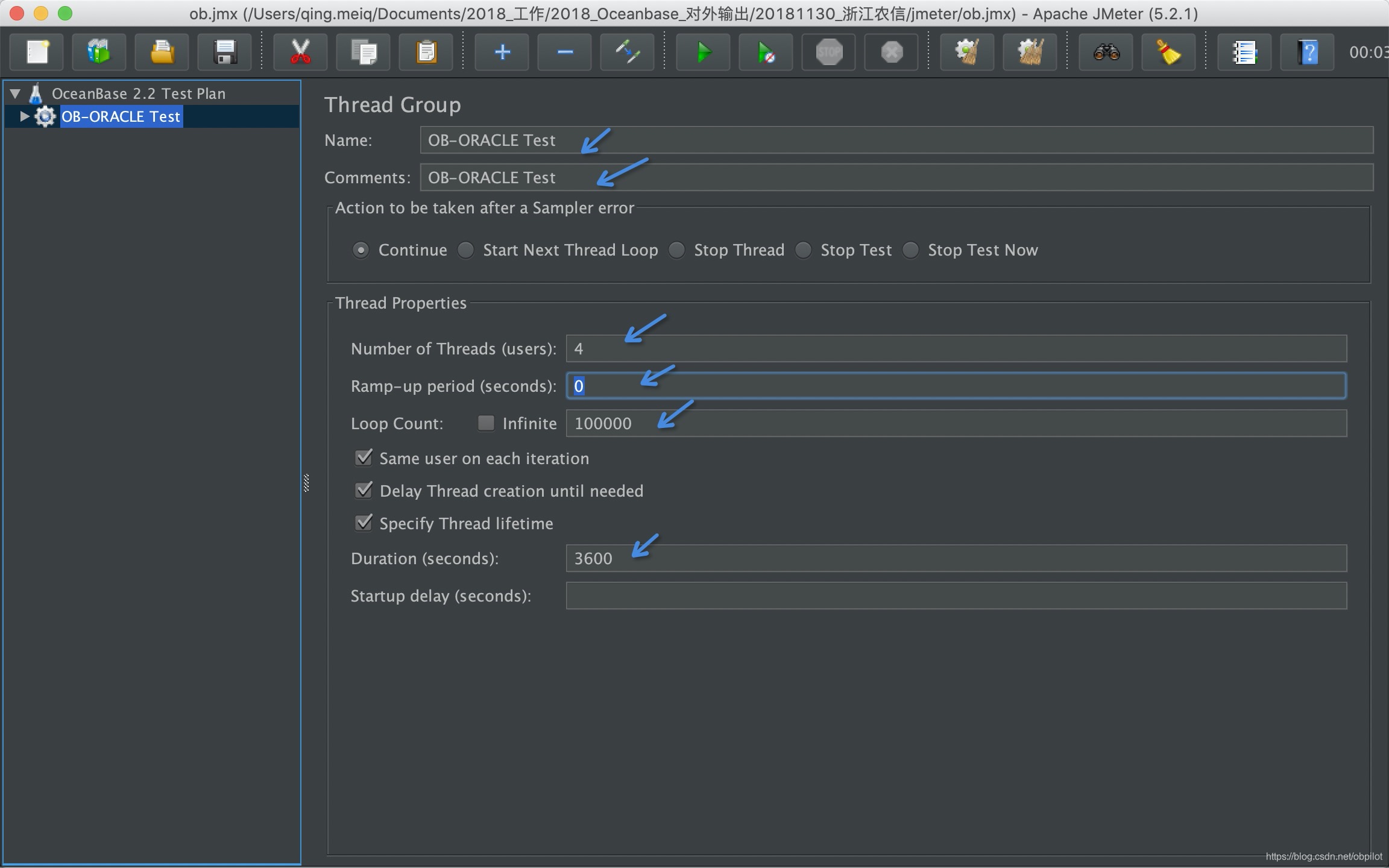1389x868 pixels.
Task: Click the thread group gear icon
Action: [45, 116]
